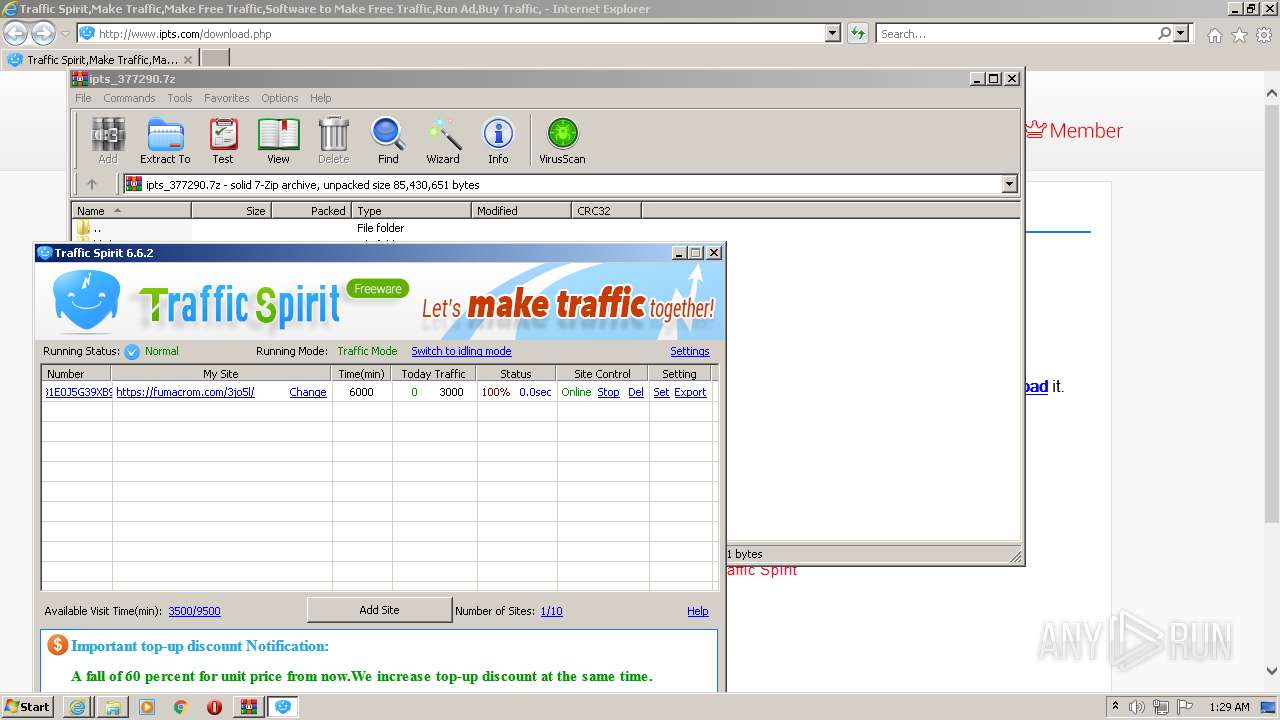Open Internet Explorer Home icon

1214,35
